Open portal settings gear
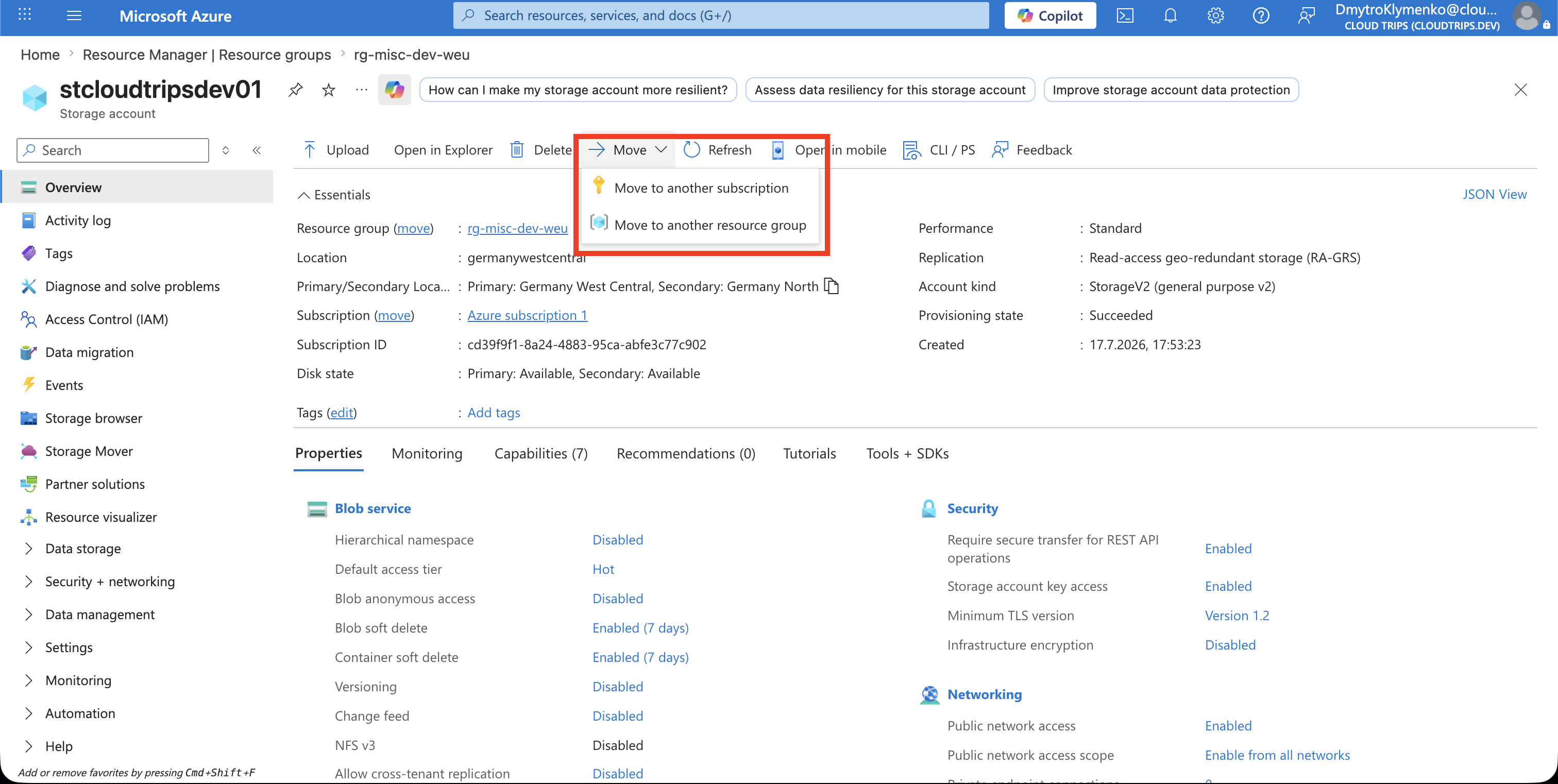The height and width of the screenshot is (784, 1558). 1216,16
